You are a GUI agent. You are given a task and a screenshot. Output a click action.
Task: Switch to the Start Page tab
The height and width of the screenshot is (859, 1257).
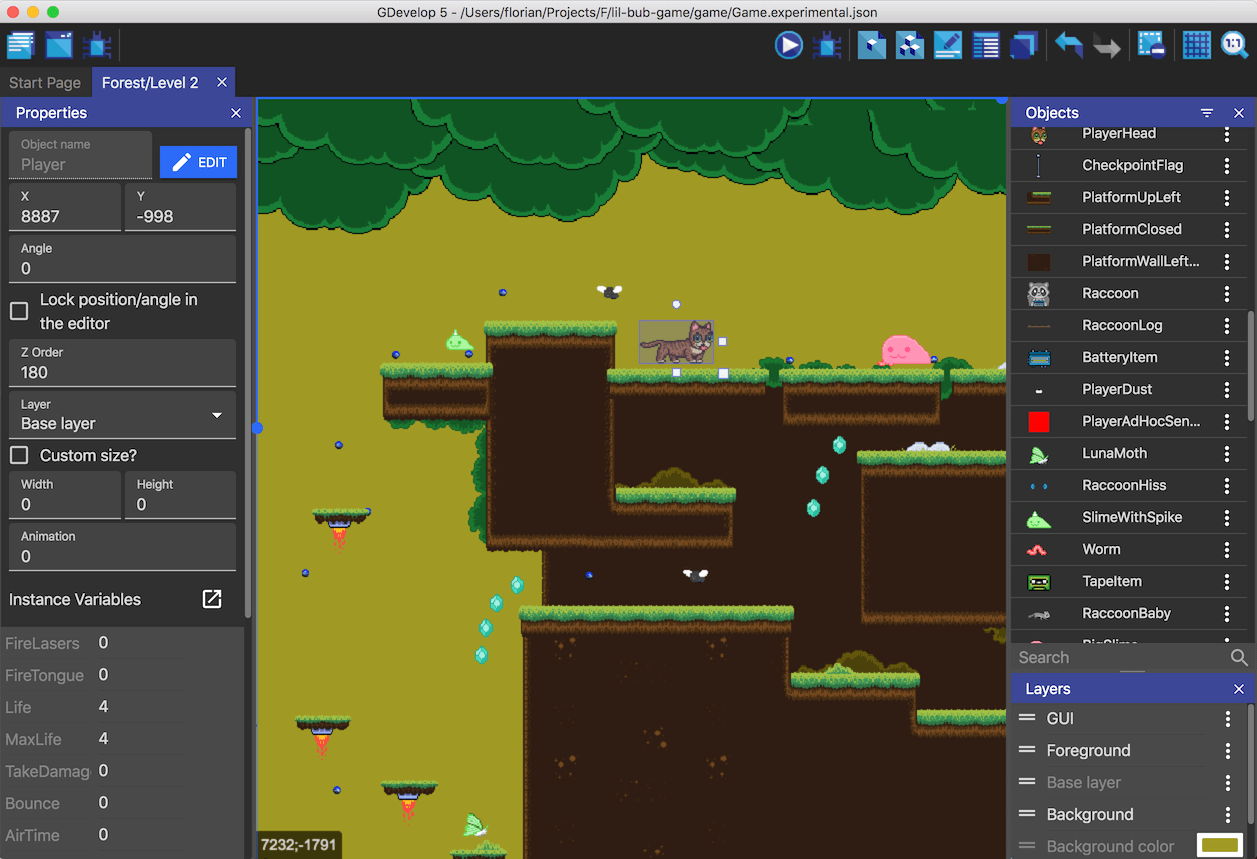(x=45, y=82)
